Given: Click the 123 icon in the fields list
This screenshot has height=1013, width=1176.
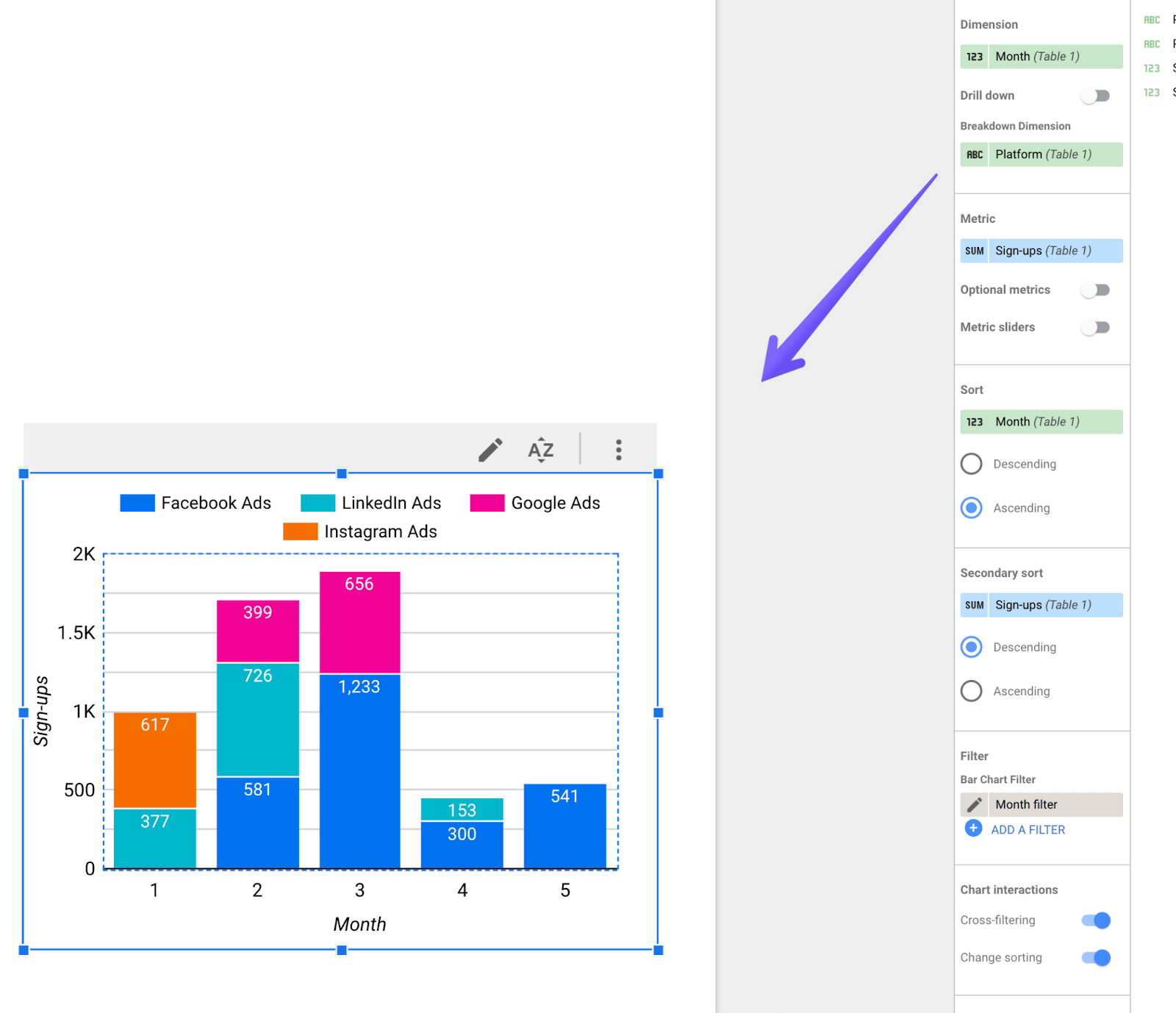Looking at the screenshot, I should click(1150, 68).
